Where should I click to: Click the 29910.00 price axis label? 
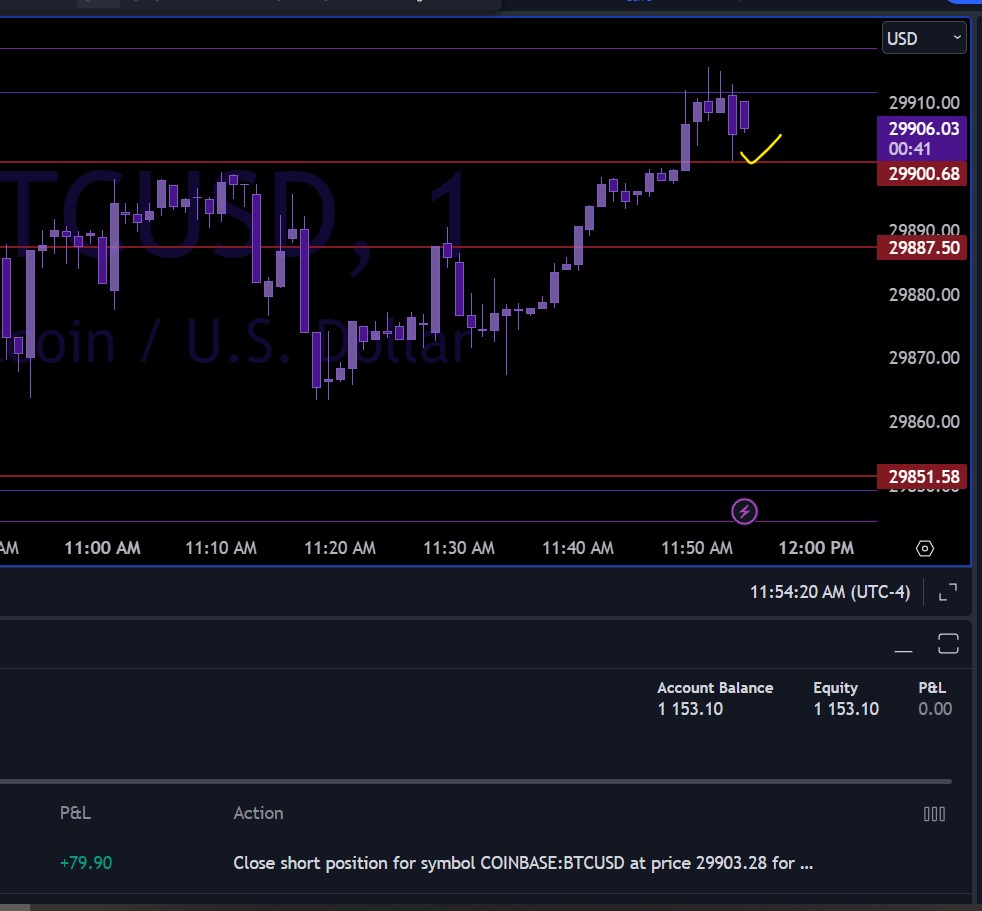924,103
